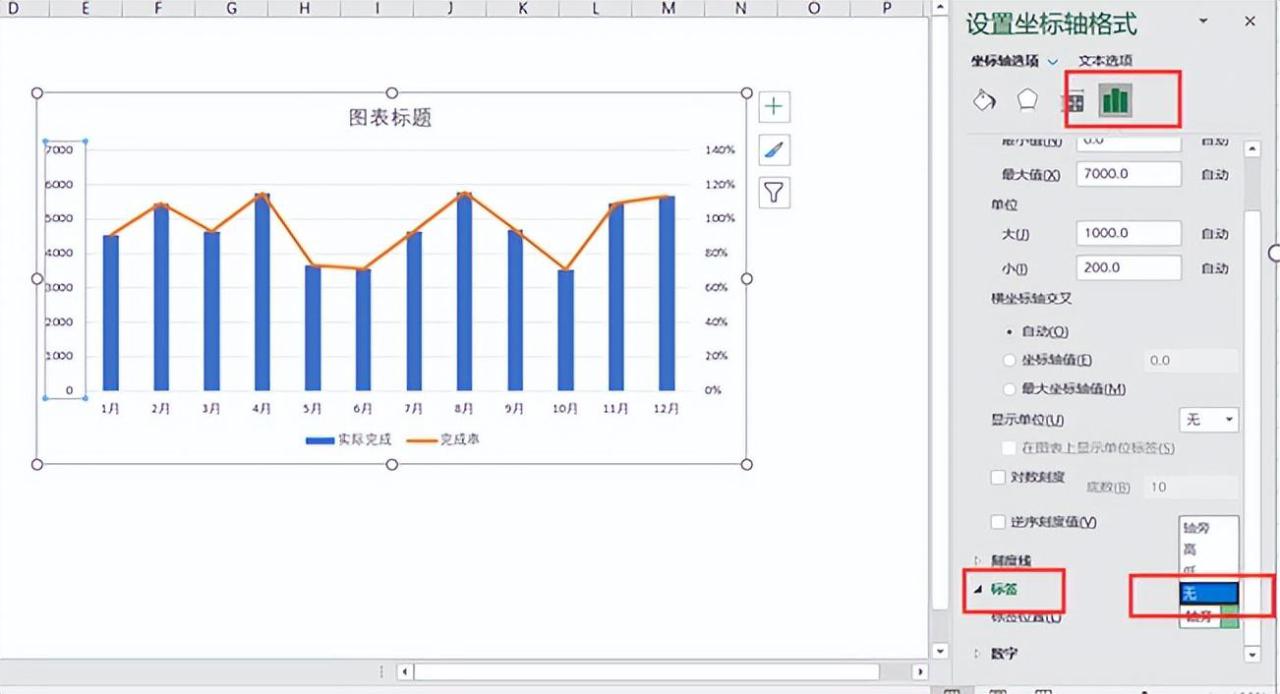Select the 坐标轴值(E) radio button
This screenshot has height=694, width=1280.
pyautogui.click(x=1010, y=360)
